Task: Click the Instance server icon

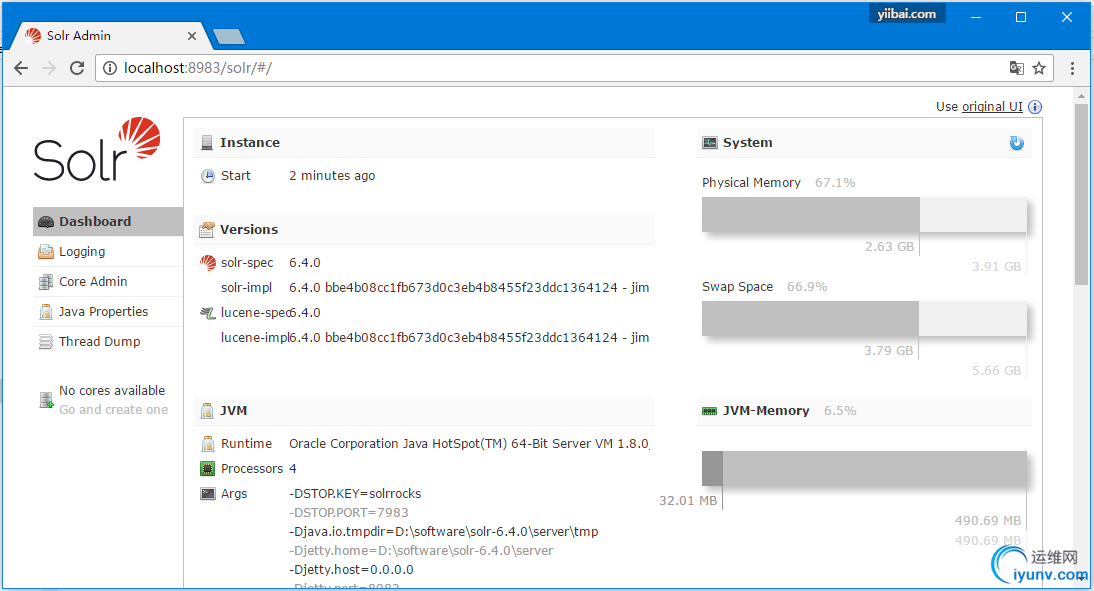Action: (x=207, y=142)
